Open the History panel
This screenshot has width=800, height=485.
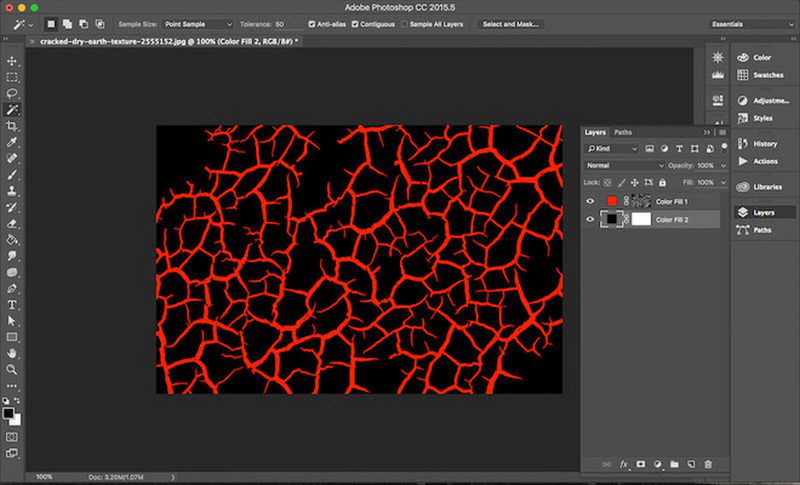tap(763, 144)
